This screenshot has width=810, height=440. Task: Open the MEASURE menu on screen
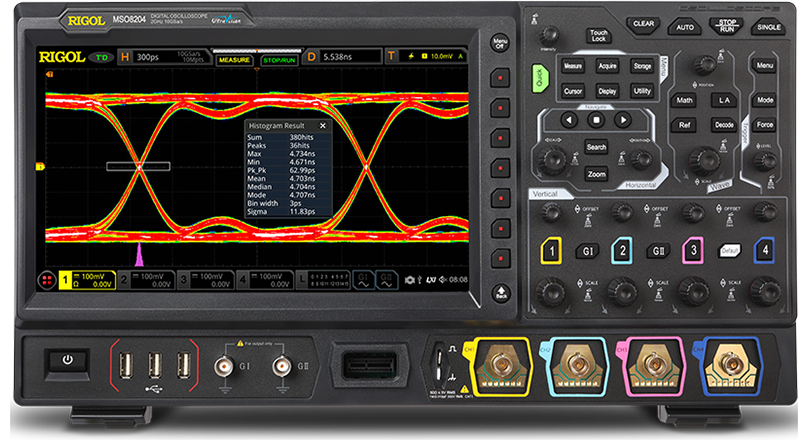click(x=235, y=60)
